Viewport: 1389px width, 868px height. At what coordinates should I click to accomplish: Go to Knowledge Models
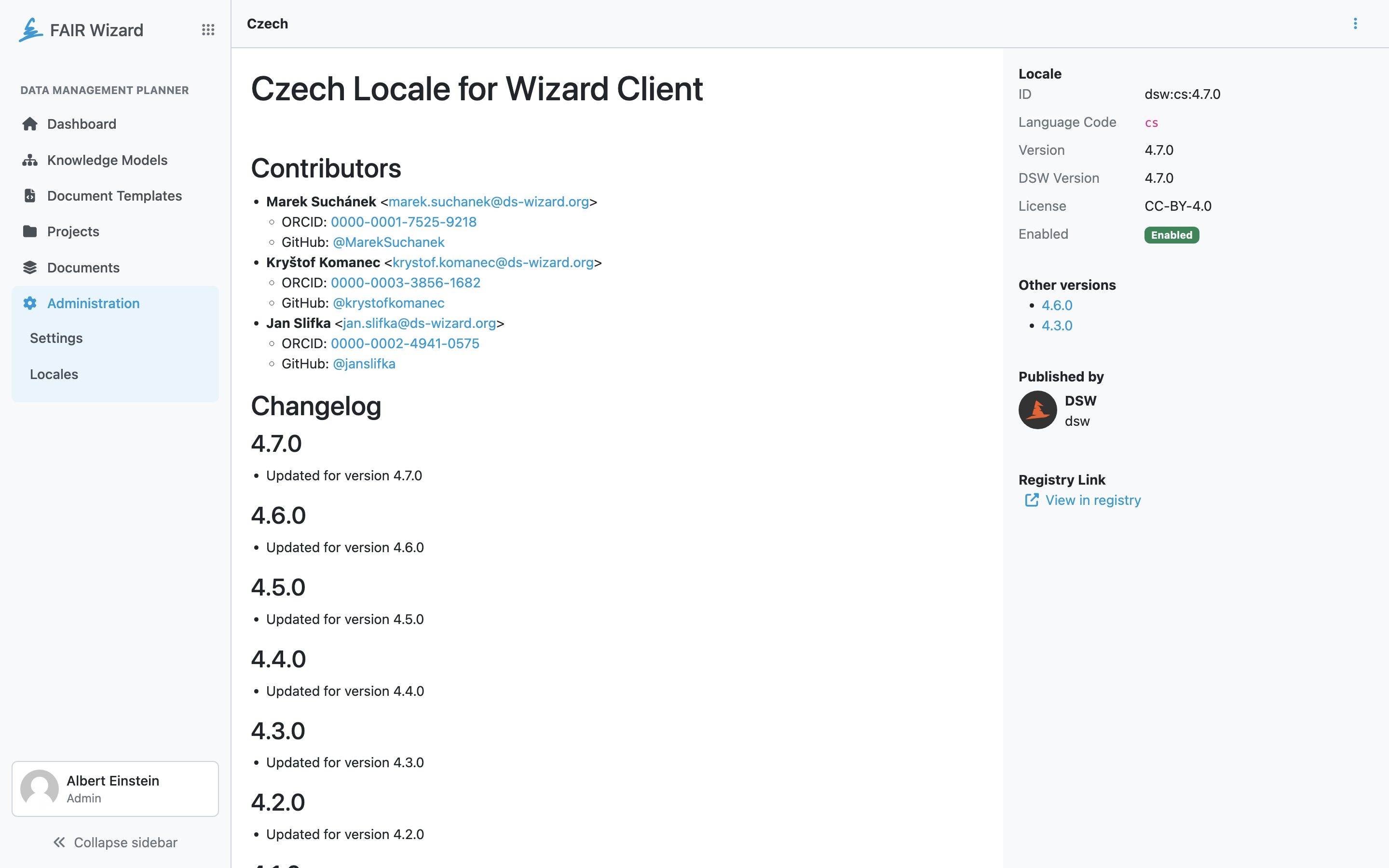pyautogui.click(x=115, y=160)
